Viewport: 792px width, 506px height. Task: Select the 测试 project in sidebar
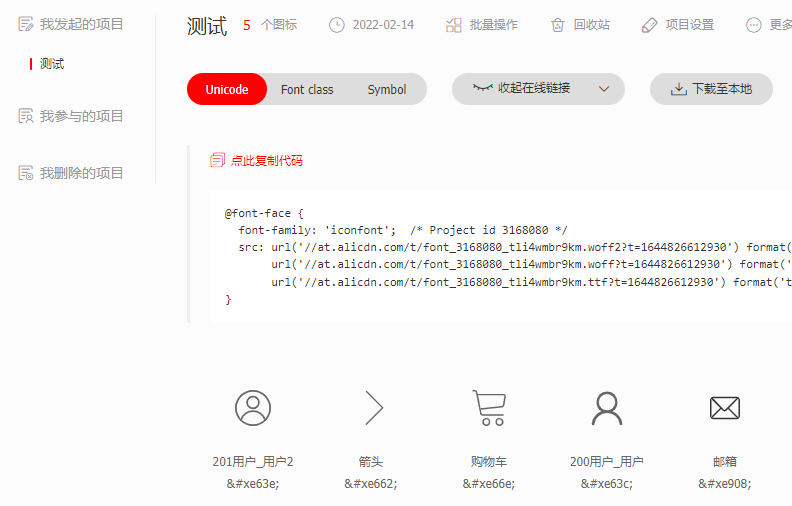tap(52, 64)
